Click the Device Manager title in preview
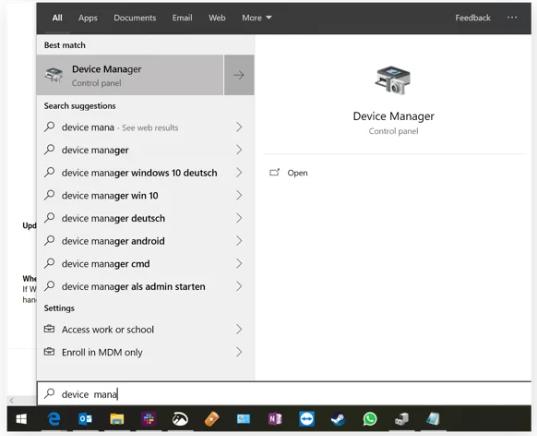The image size is (537, 436). coord(393,116)
